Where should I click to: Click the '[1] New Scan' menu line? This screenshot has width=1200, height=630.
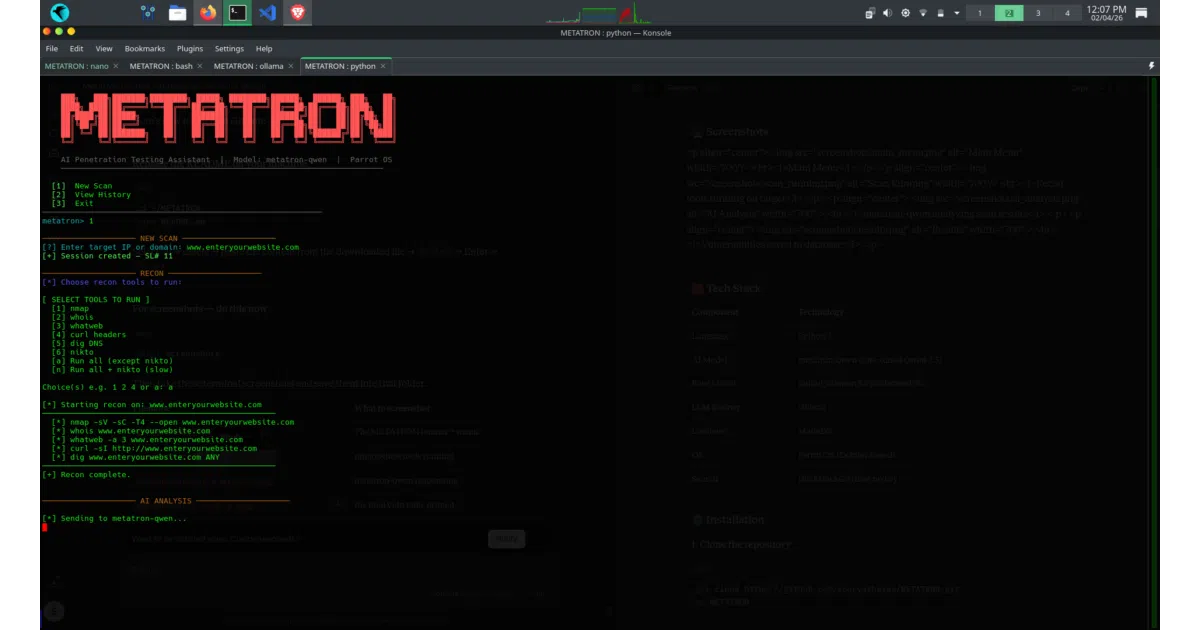(82, 186)
